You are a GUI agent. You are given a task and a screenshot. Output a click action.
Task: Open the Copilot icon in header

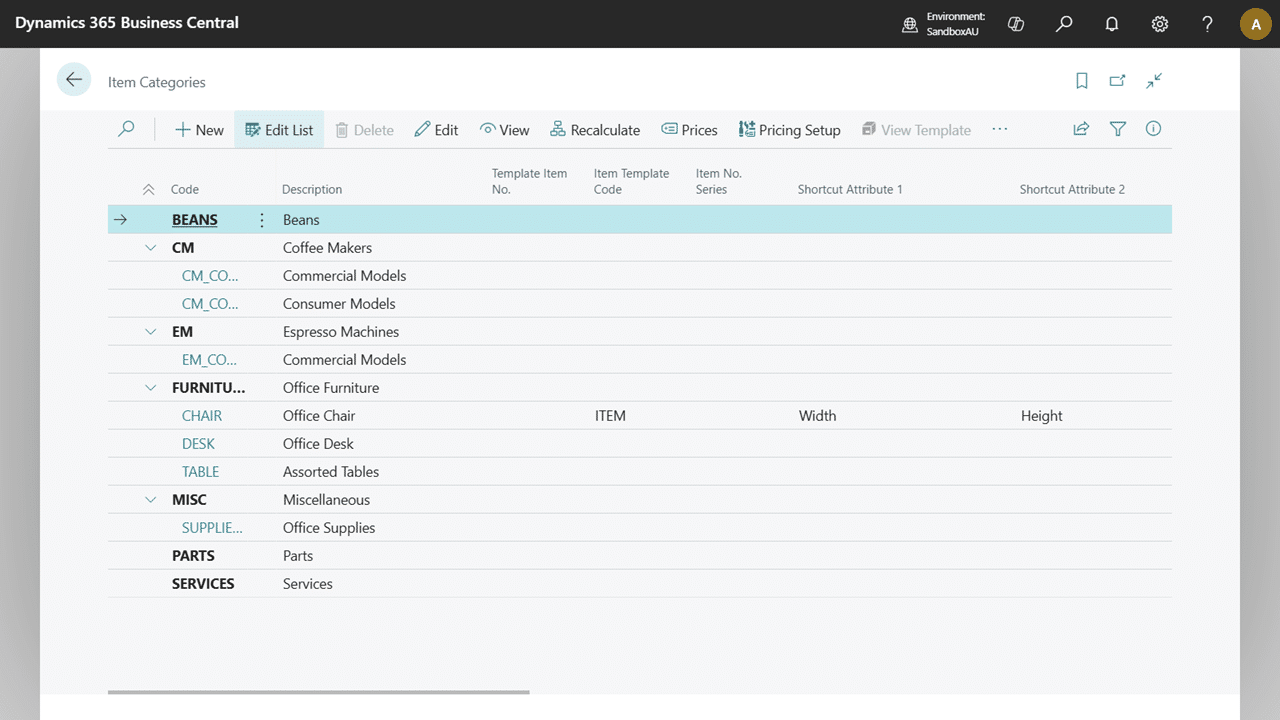[1016, 24]
